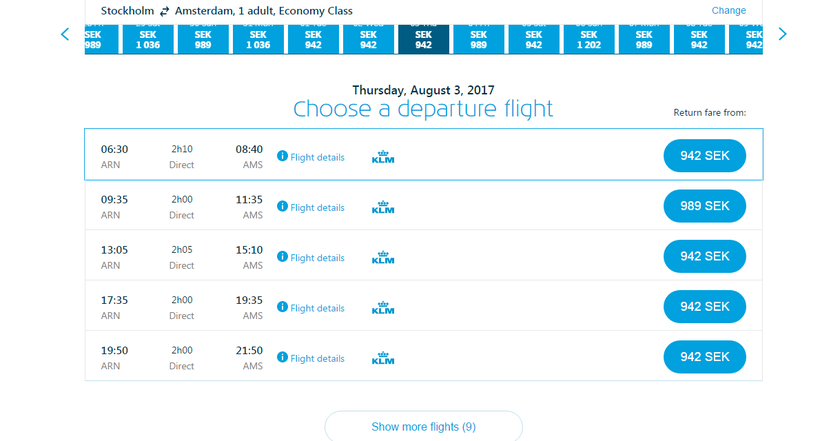The image size is (820, 441).
Task: Click the route swap arrows icon
Action: [164, 10]
